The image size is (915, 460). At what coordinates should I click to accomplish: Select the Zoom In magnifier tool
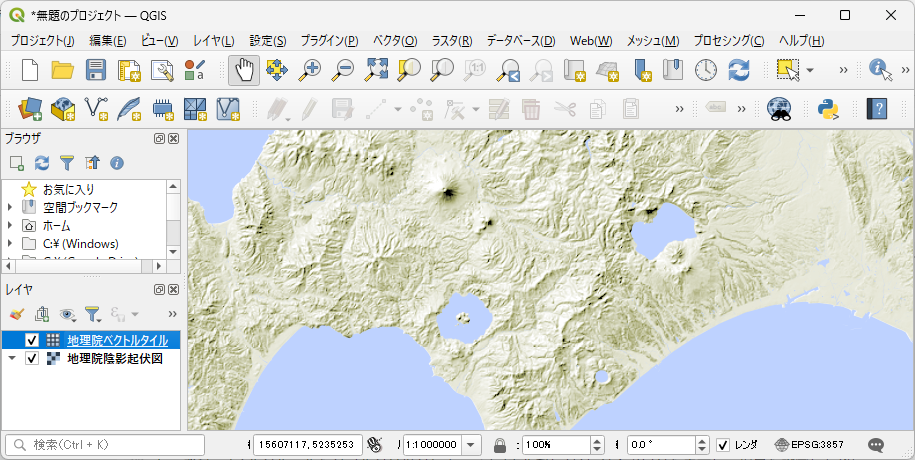309,70
